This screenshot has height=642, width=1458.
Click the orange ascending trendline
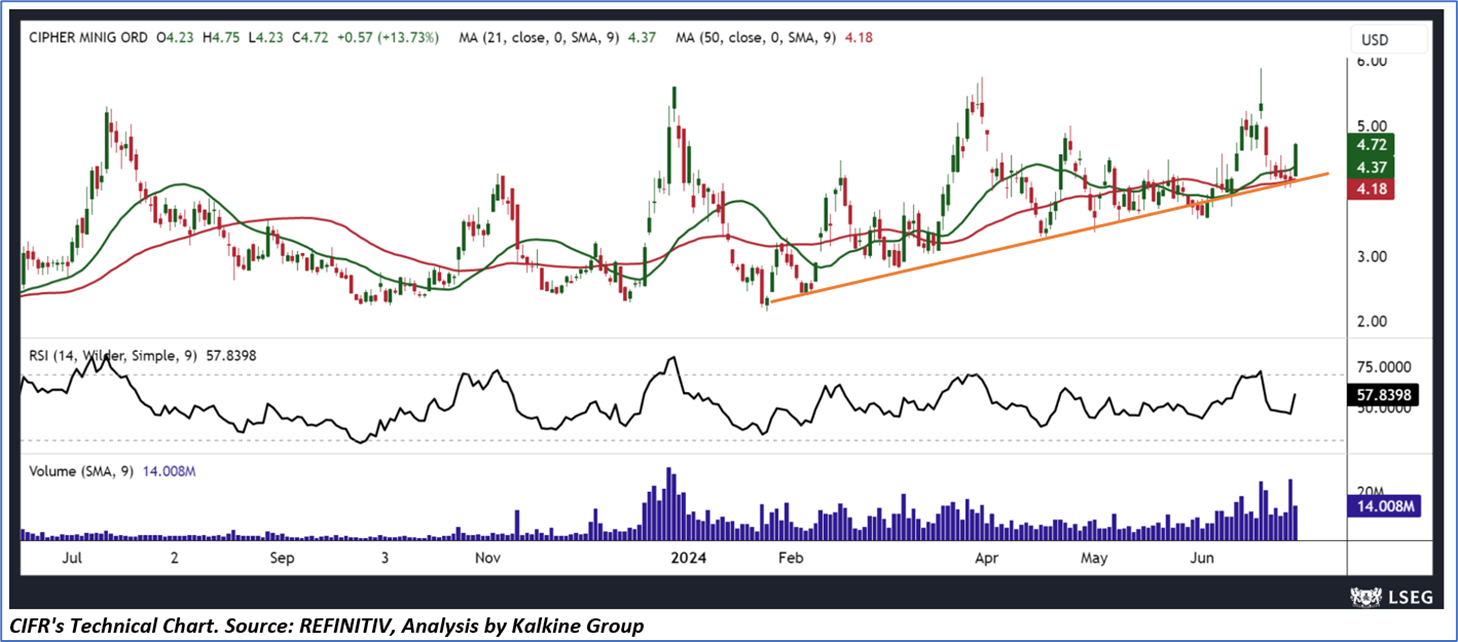(1048, 238)
